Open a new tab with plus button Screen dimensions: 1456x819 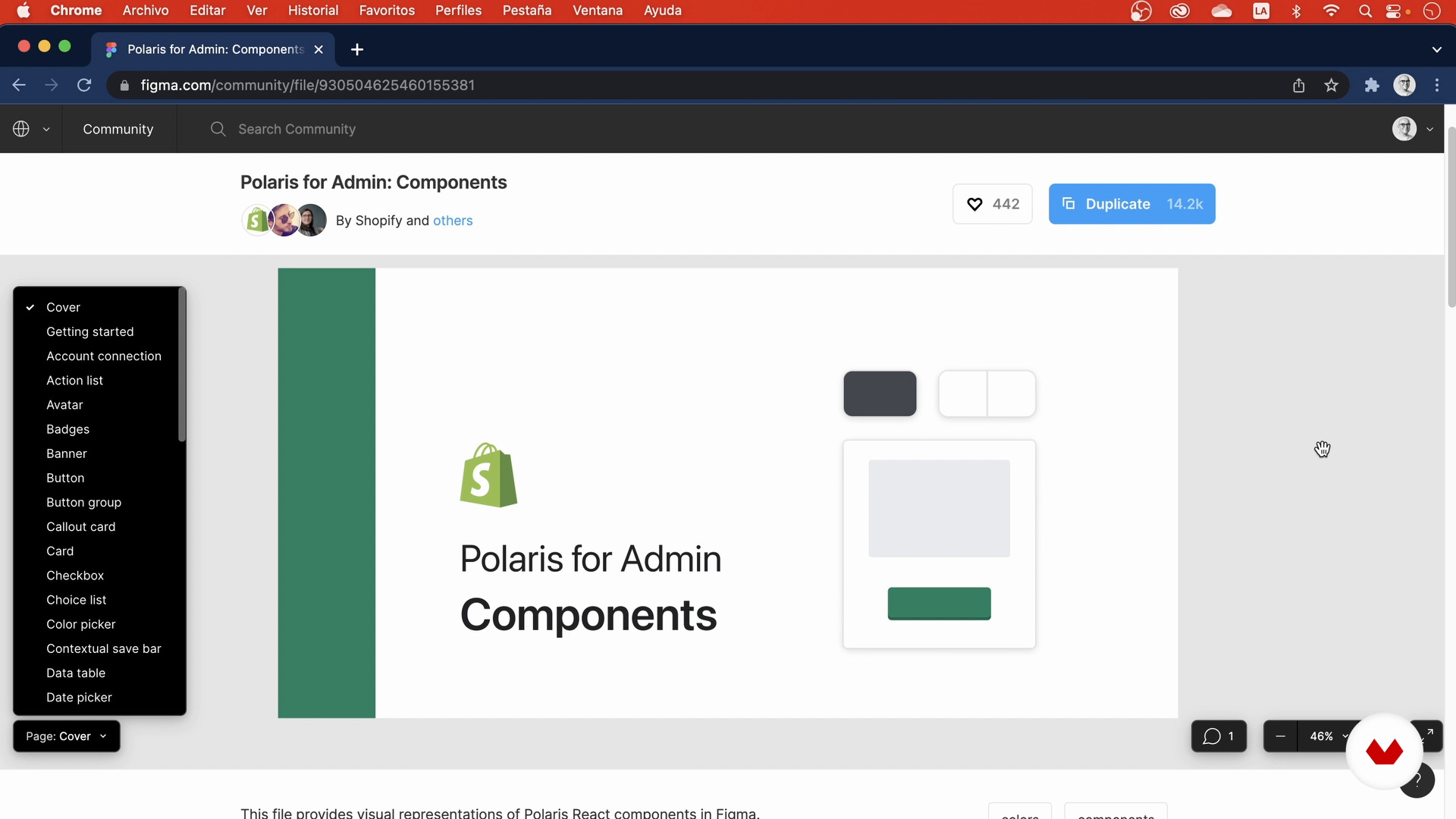[x=357, y=49]
